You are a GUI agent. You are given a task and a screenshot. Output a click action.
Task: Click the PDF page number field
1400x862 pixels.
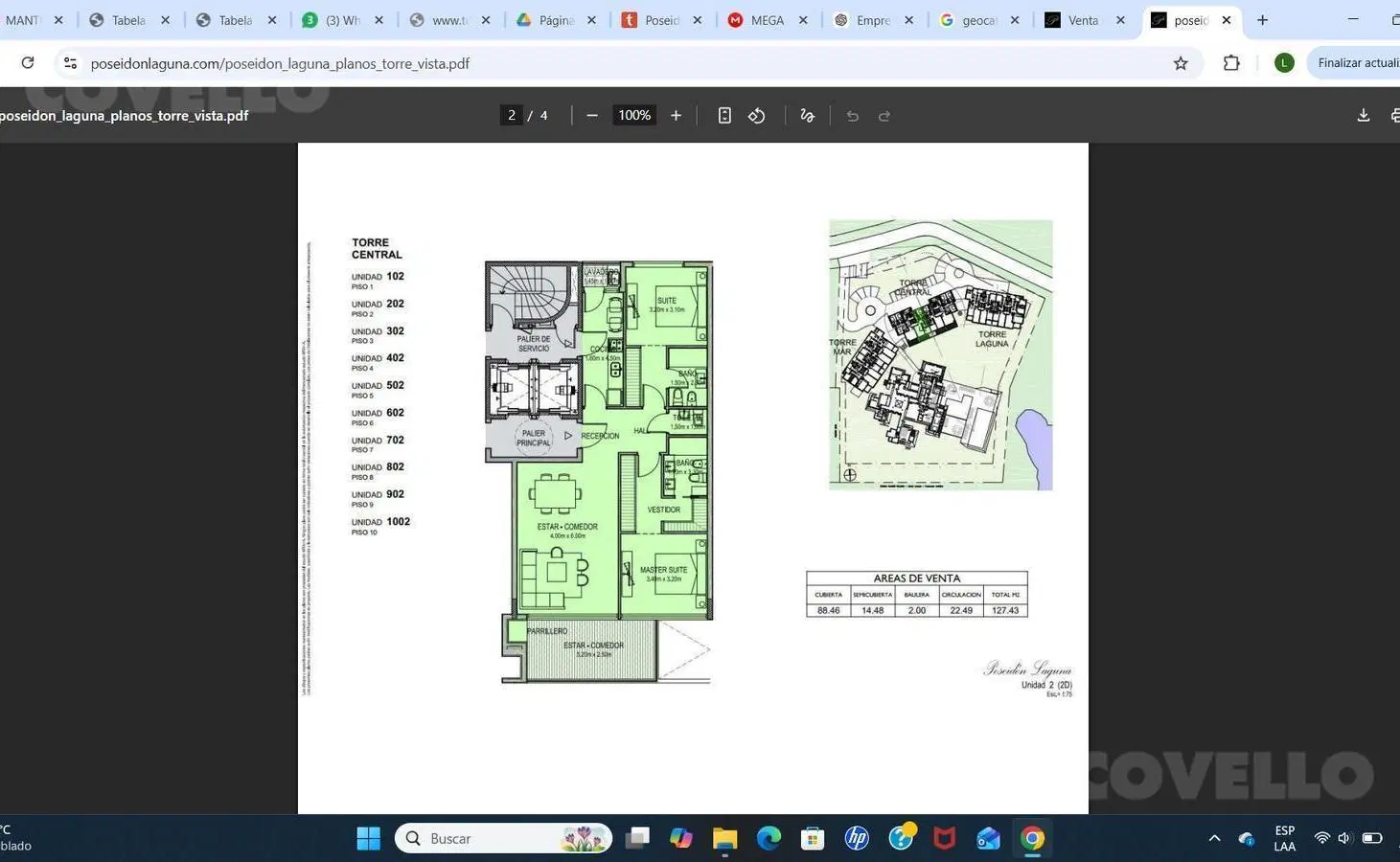click(x=512, y=115)
